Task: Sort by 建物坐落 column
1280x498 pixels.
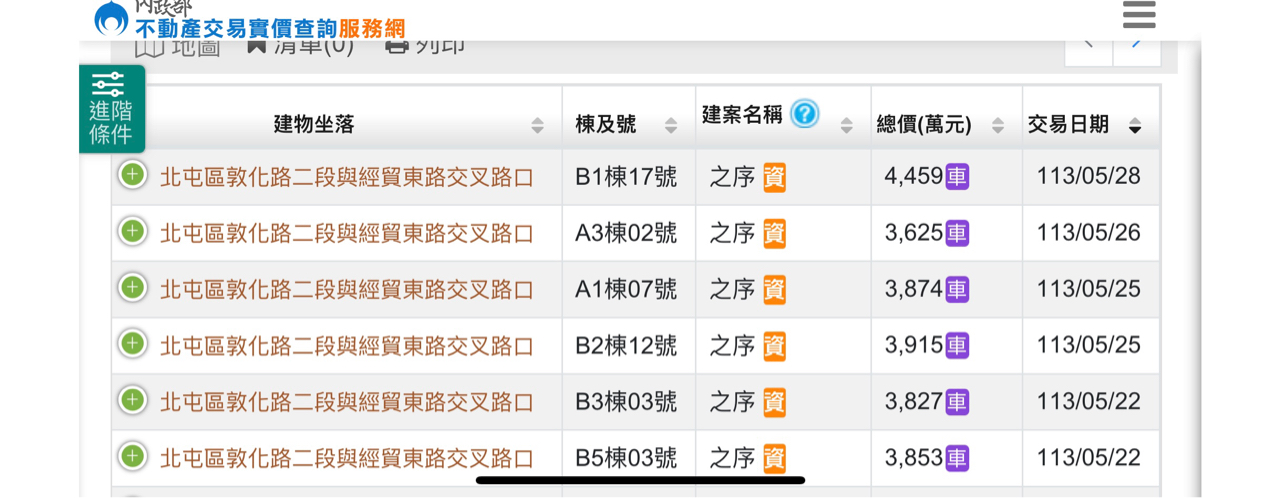Action: pos(538,125)
